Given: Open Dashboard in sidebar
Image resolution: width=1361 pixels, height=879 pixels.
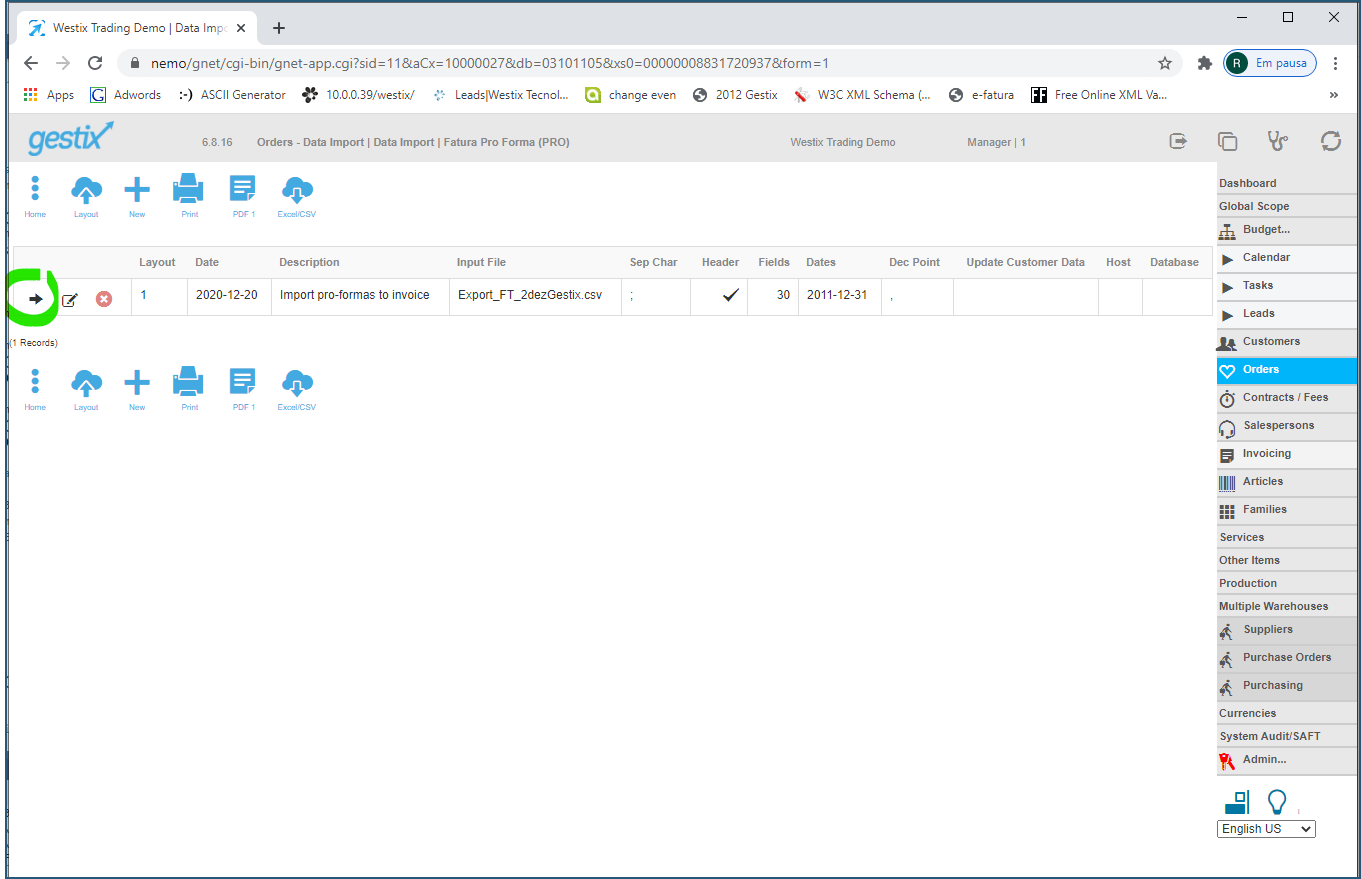Looking at the screenshot, I should (1286, 183).
